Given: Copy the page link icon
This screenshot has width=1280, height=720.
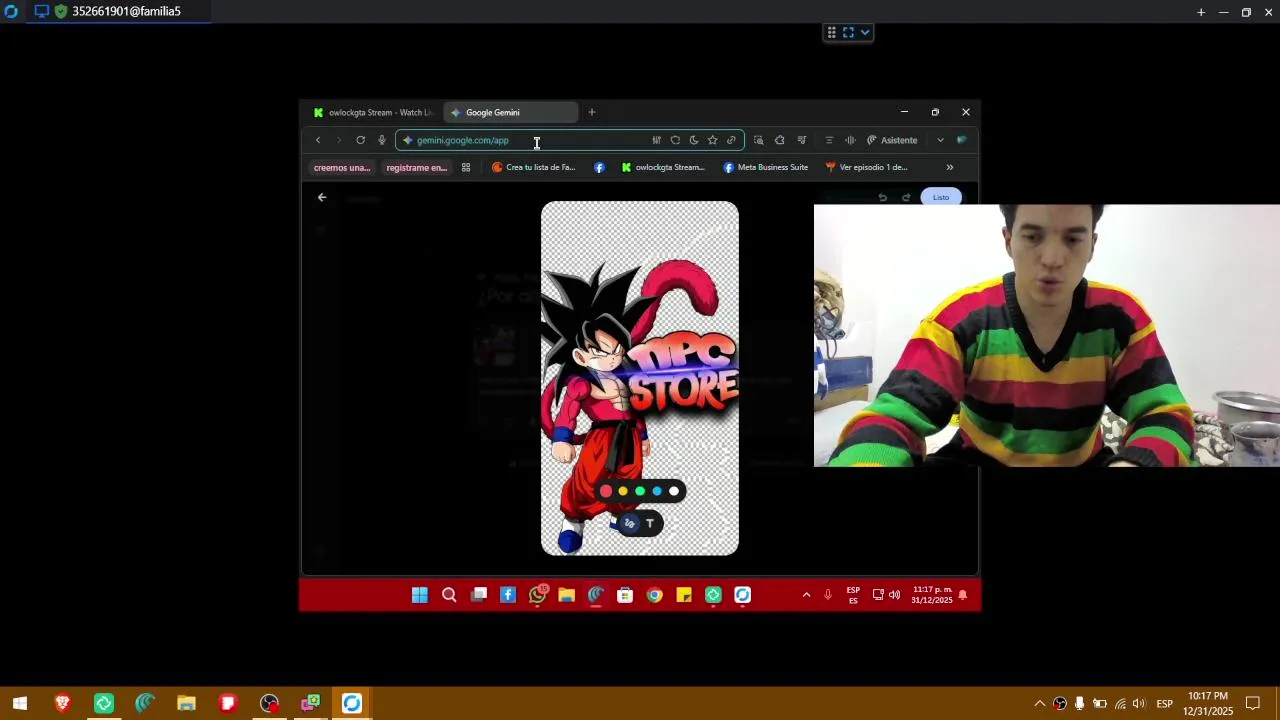Looking at the screenshot, I should (731, 140).
